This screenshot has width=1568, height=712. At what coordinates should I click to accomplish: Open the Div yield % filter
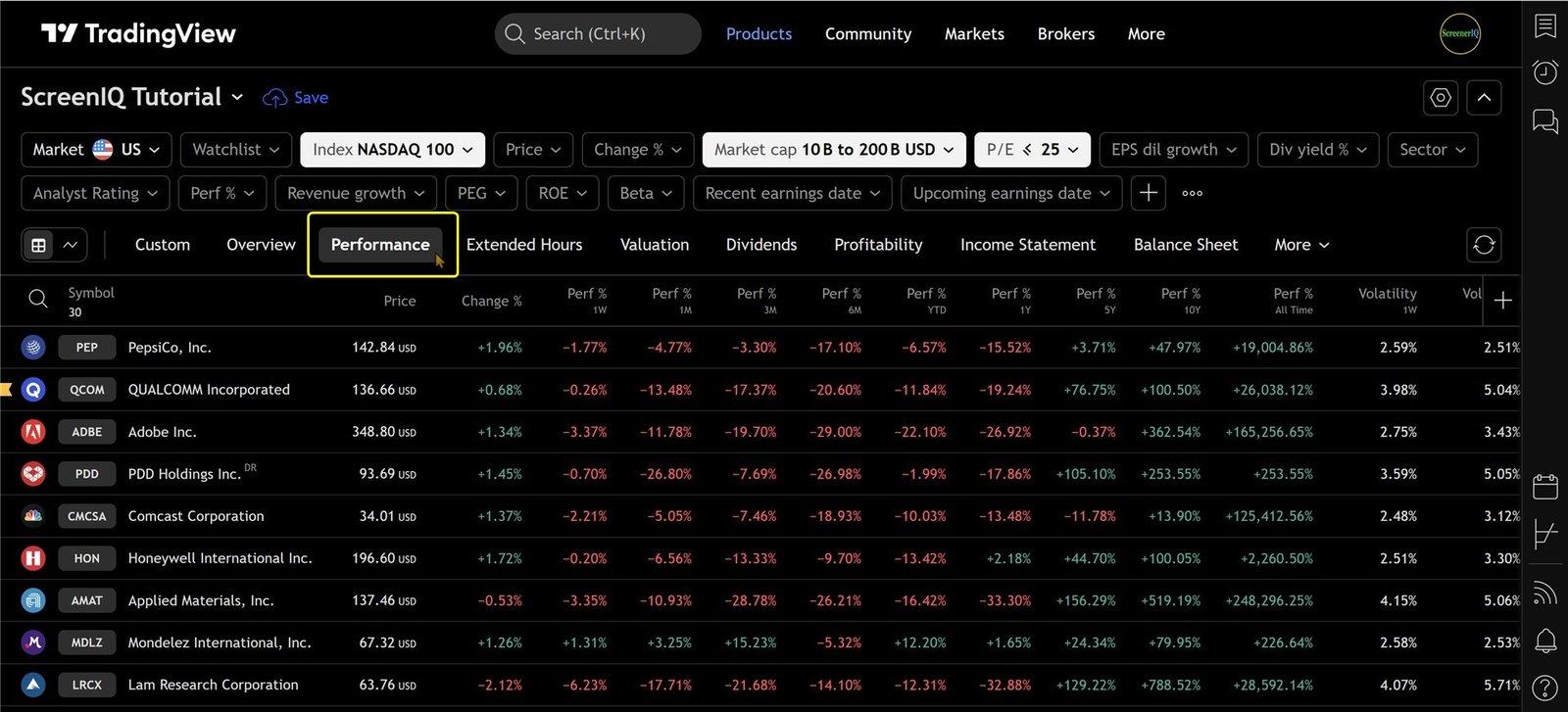1318,150
